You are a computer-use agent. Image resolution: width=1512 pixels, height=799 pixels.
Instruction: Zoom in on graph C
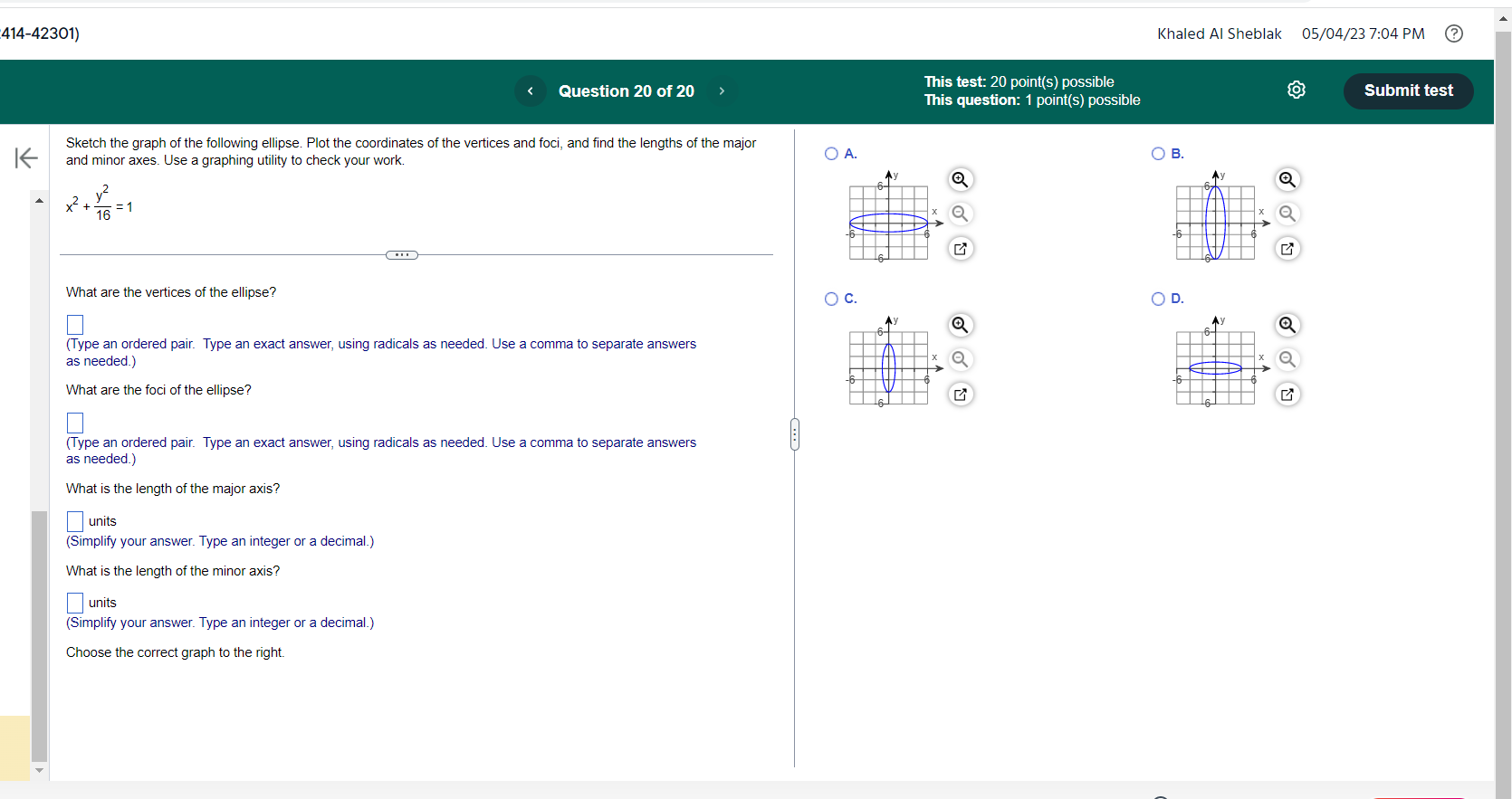[x=961, y=325]
